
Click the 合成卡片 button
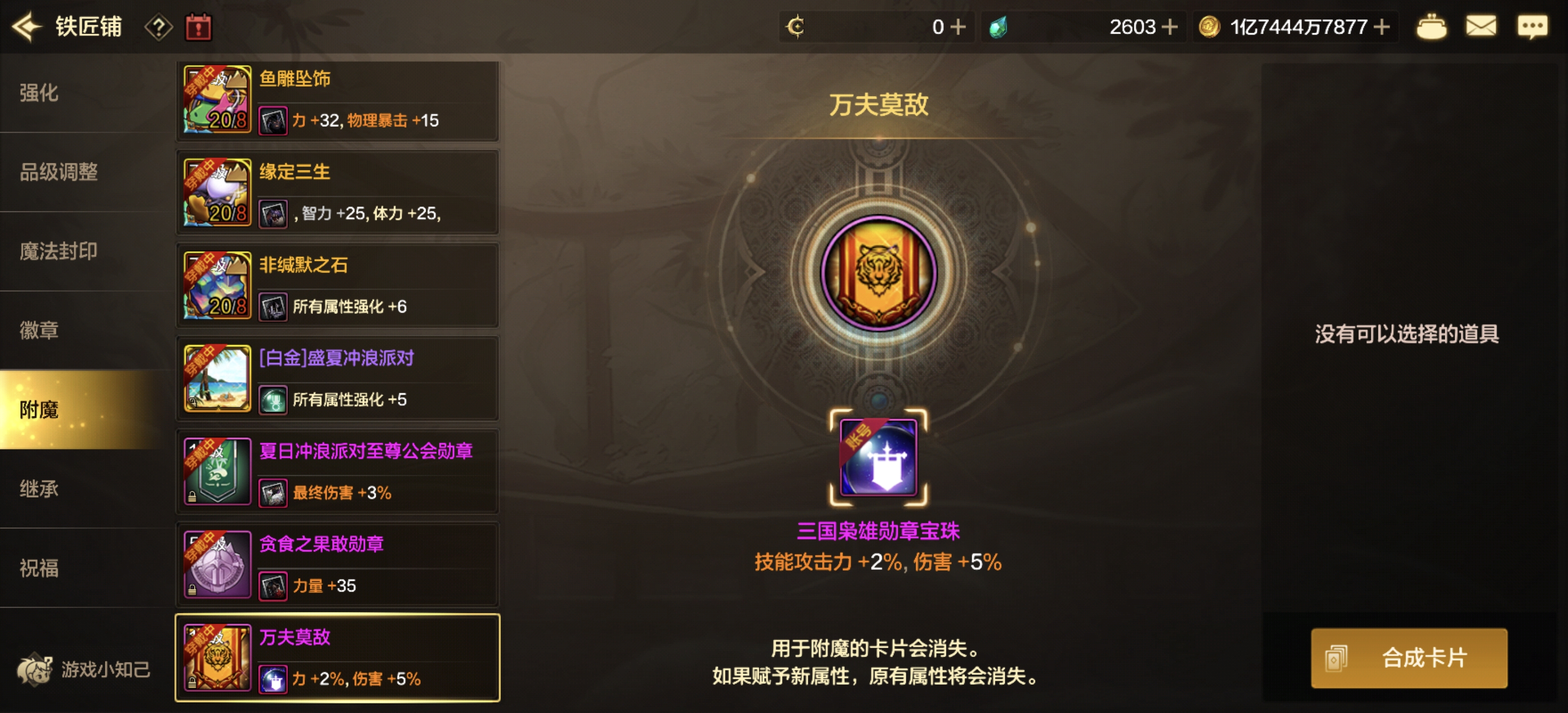tap(1409, 658)
